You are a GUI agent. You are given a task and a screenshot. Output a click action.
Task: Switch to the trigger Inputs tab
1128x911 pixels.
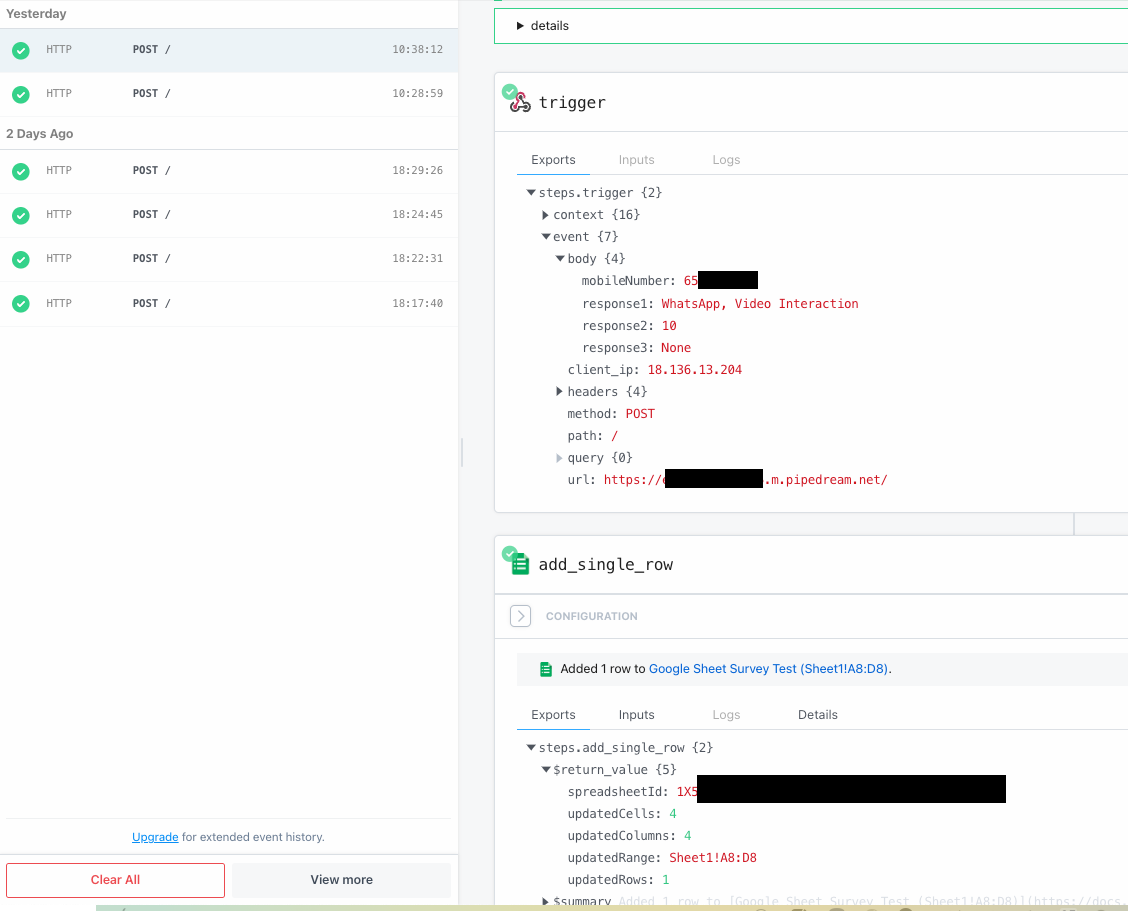[636, 160]
